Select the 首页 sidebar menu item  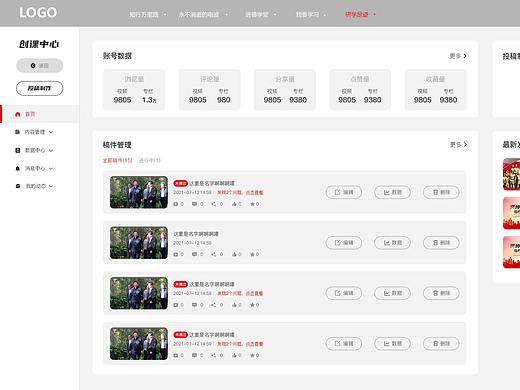point(40,114)
